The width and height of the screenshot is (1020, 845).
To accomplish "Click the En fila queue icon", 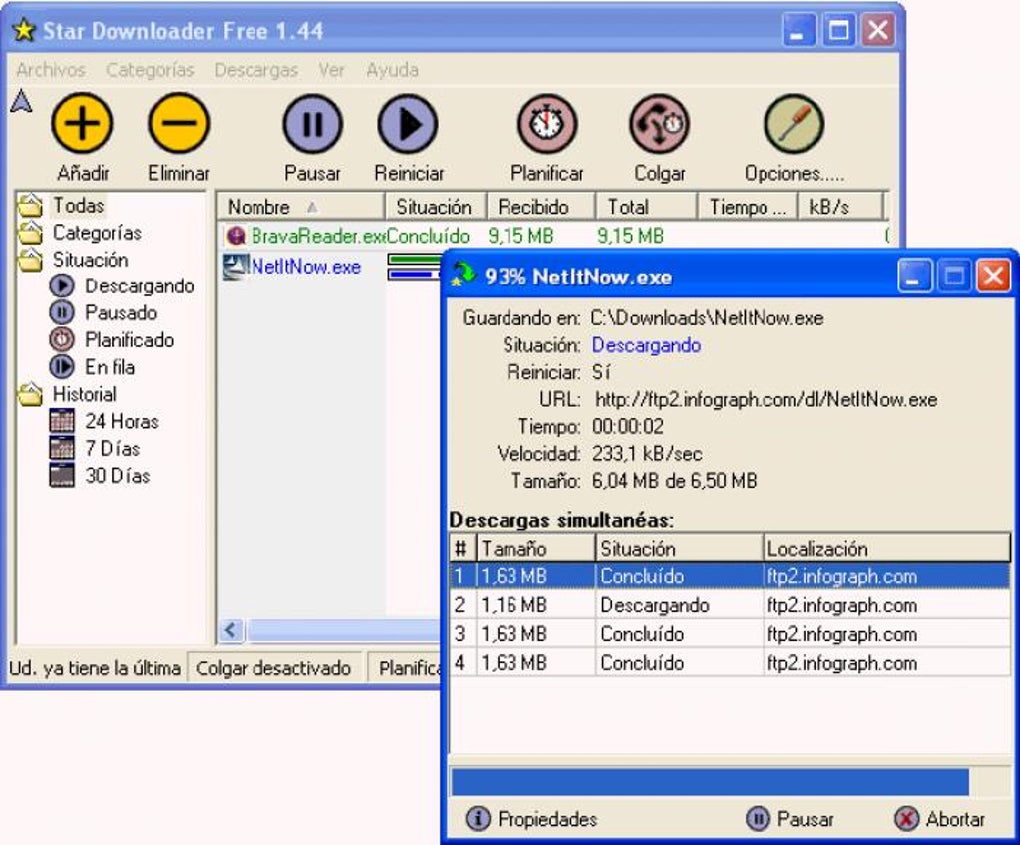I will point(62,367).
